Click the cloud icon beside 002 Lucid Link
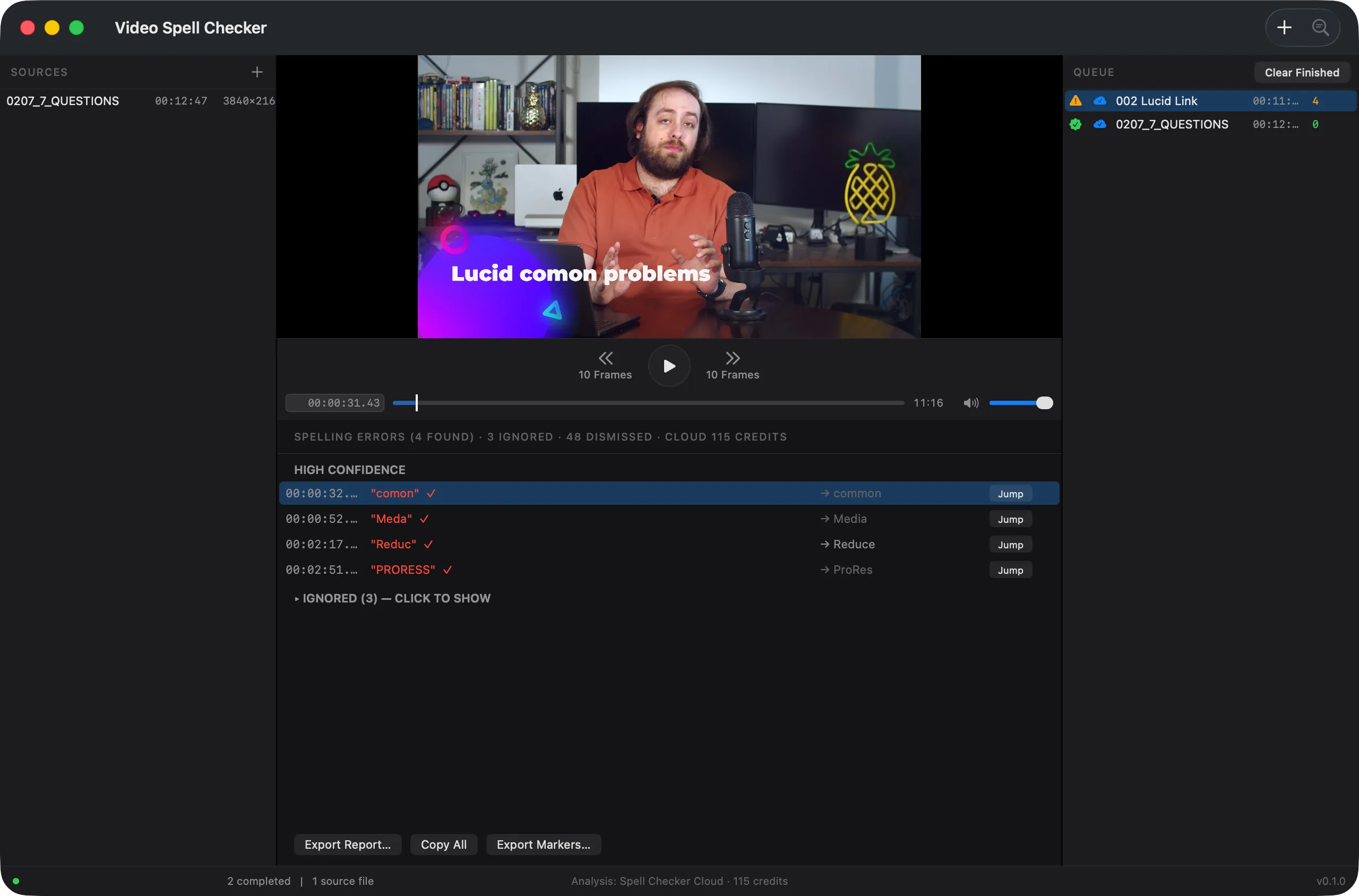Image resolution: width=1359 pixels, height=896 pixels. pos(1099,101)
